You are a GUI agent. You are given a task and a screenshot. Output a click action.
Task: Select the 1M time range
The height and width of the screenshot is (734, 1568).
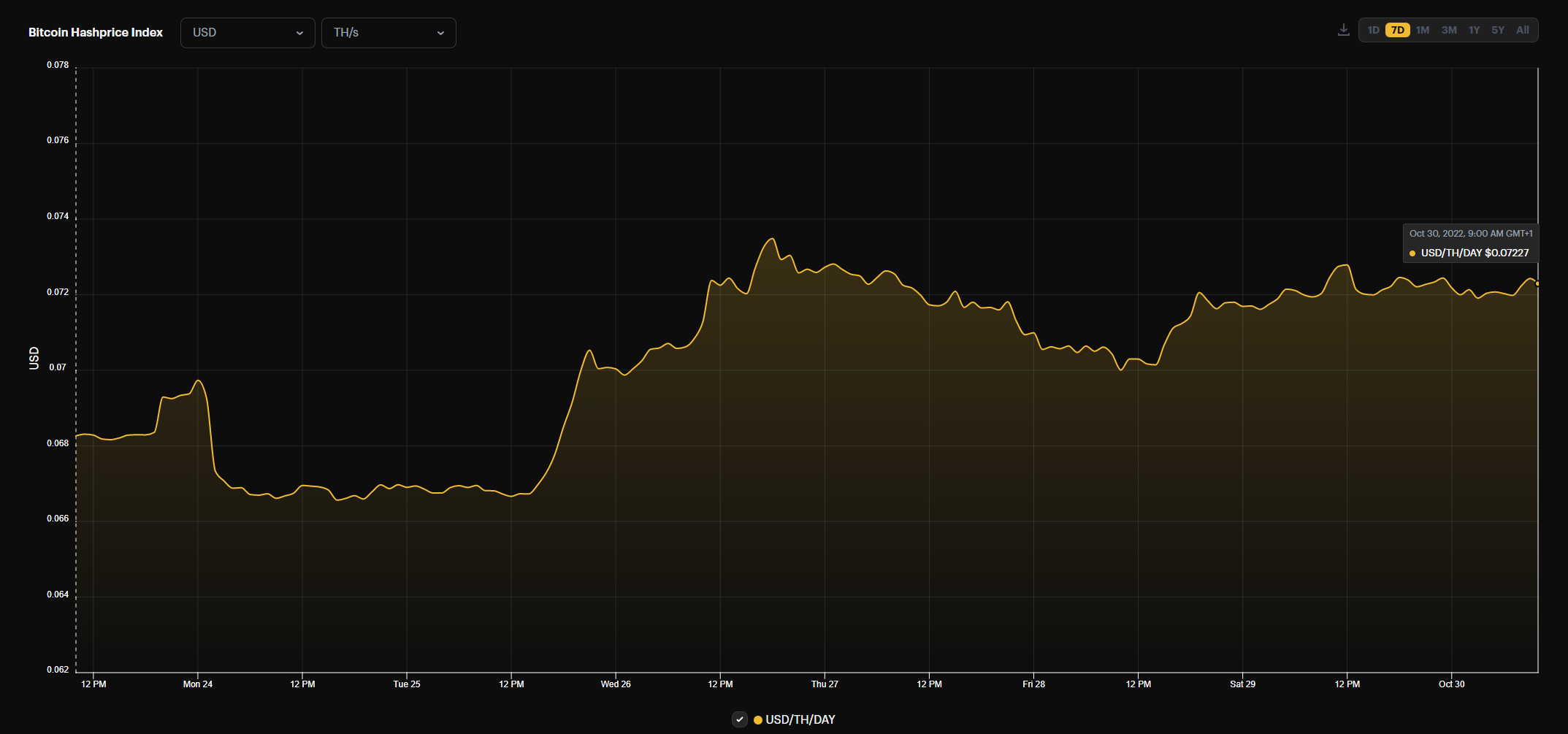(1423, 30)
